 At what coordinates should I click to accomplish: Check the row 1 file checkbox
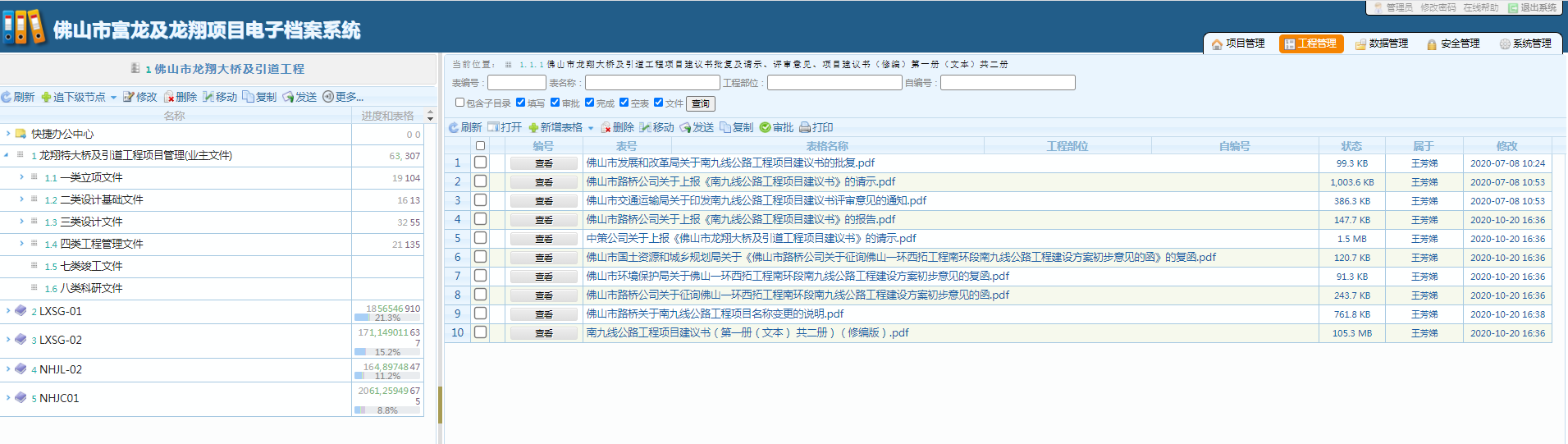[480, 162]
